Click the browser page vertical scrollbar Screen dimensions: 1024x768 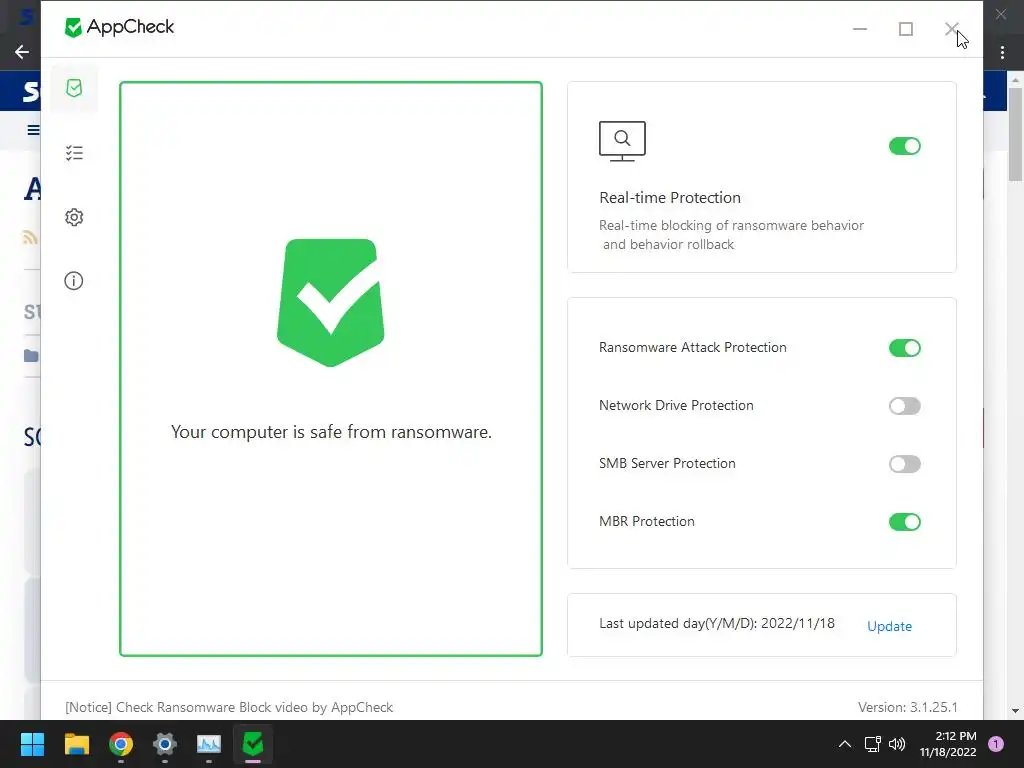point(1015,134)
